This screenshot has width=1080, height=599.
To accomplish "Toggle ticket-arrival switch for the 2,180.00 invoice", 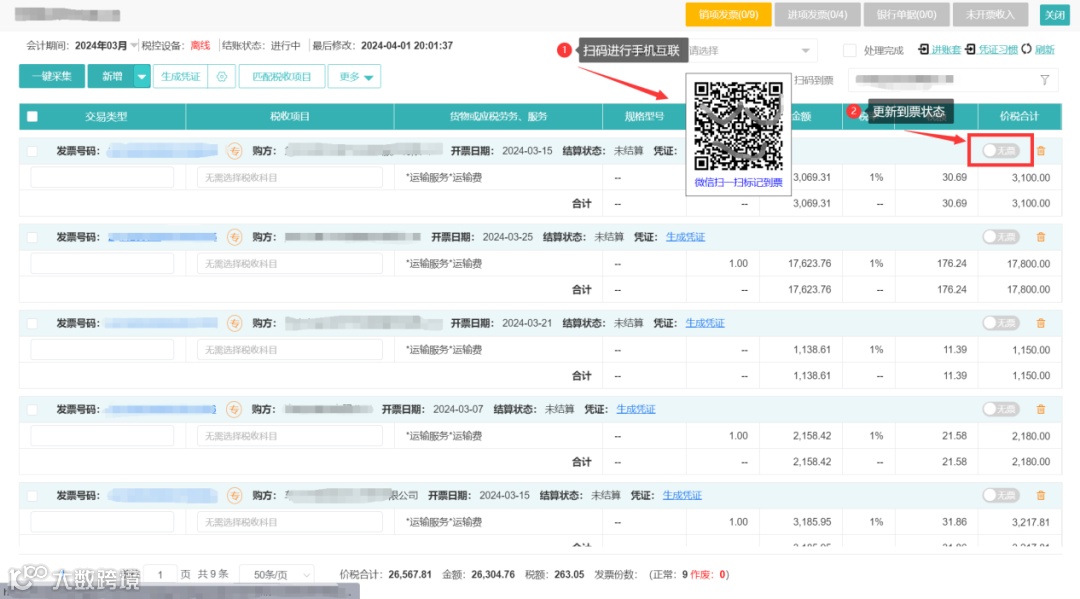I will pos(1001,409).
